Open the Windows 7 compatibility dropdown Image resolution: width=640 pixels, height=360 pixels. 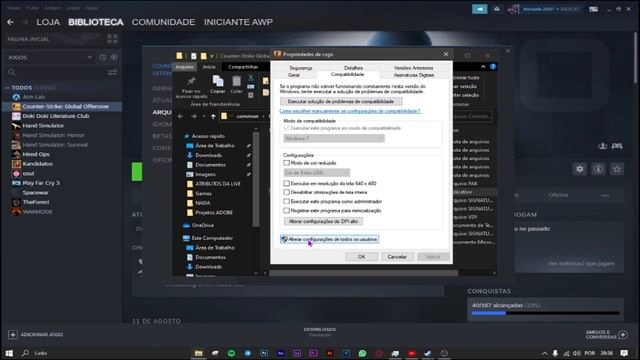[x=334, y=139]
